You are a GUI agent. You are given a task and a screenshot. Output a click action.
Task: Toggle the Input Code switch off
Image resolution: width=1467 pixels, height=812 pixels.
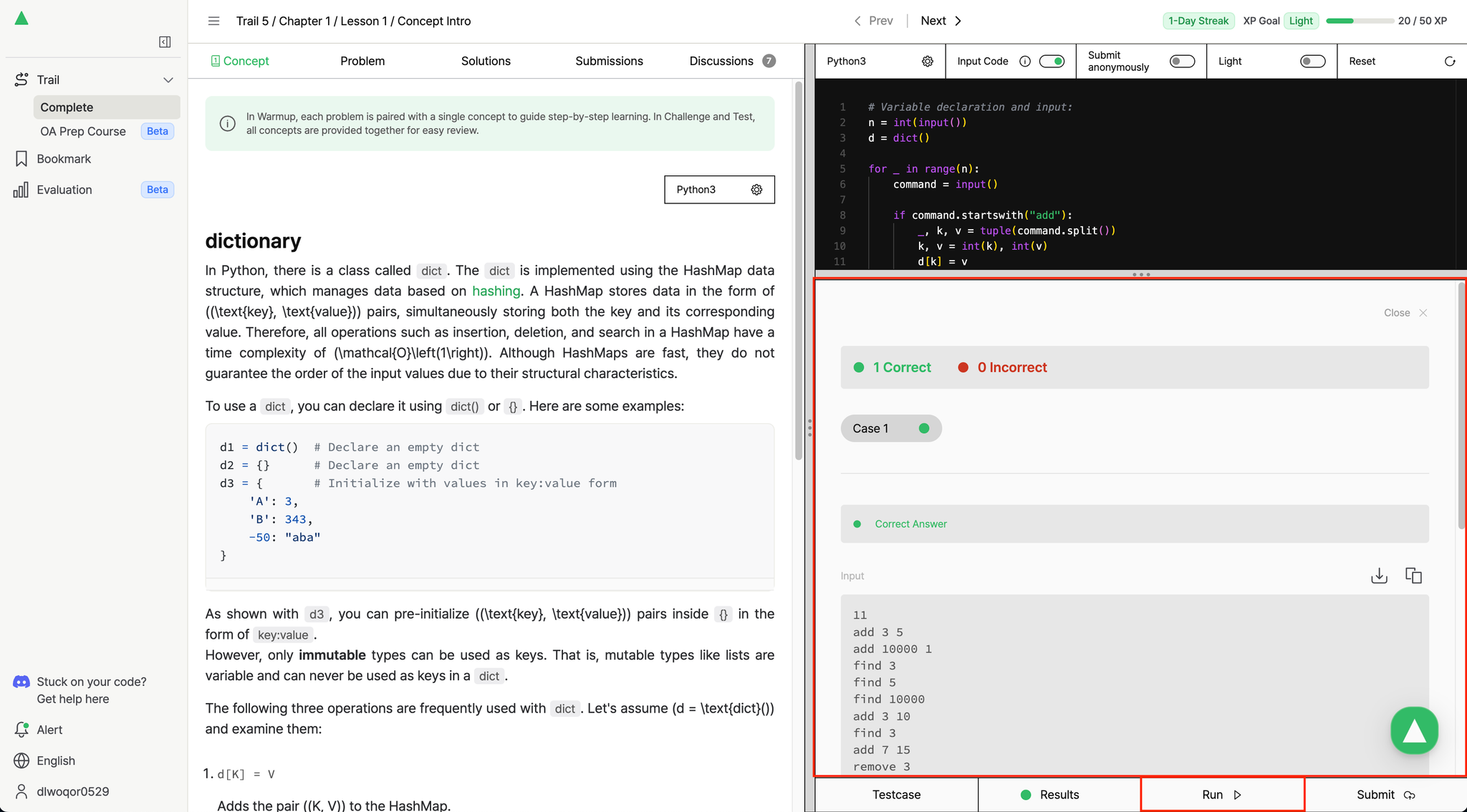pos(1052,62)
